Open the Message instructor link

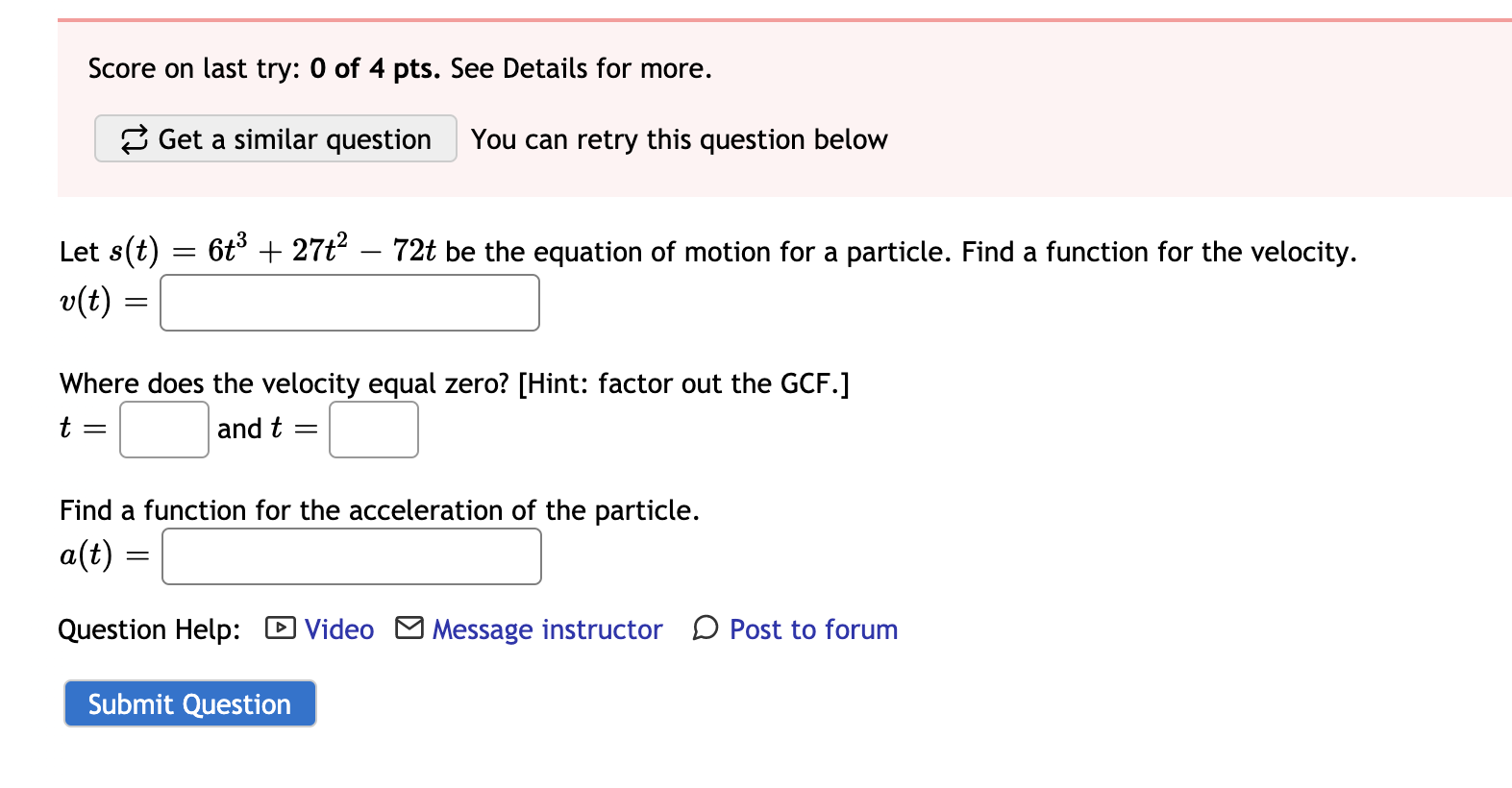[547, 629]
